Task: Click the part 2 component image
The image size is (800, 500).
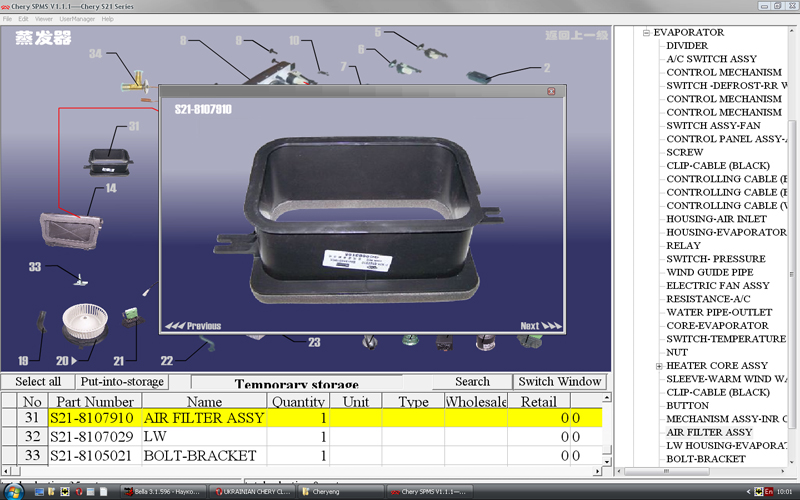Action: coord(479,77)
